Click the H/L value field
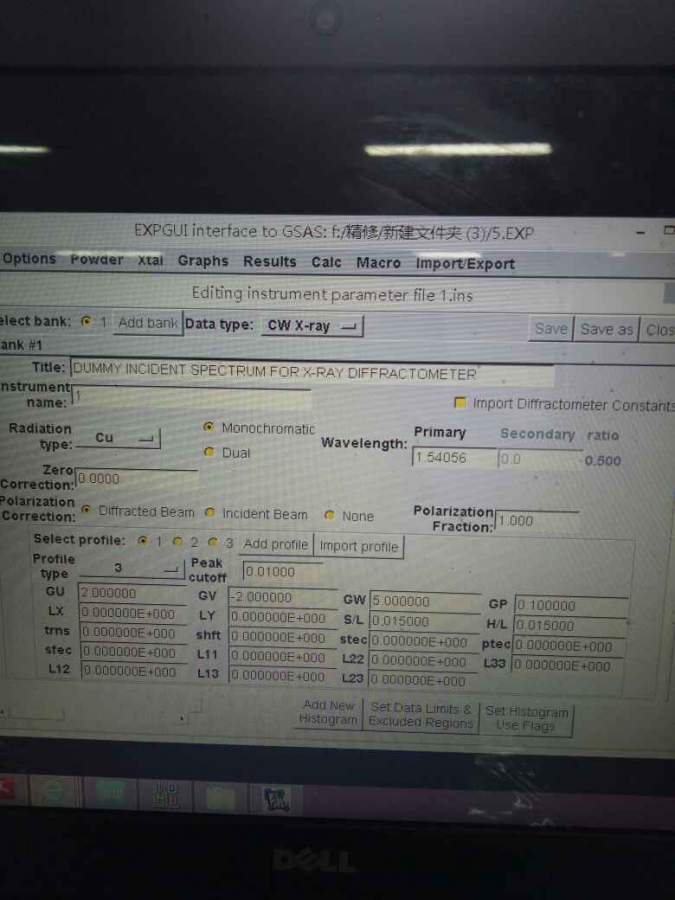Image resolution: width=675 pixels, height=900 pixels. 570,626
